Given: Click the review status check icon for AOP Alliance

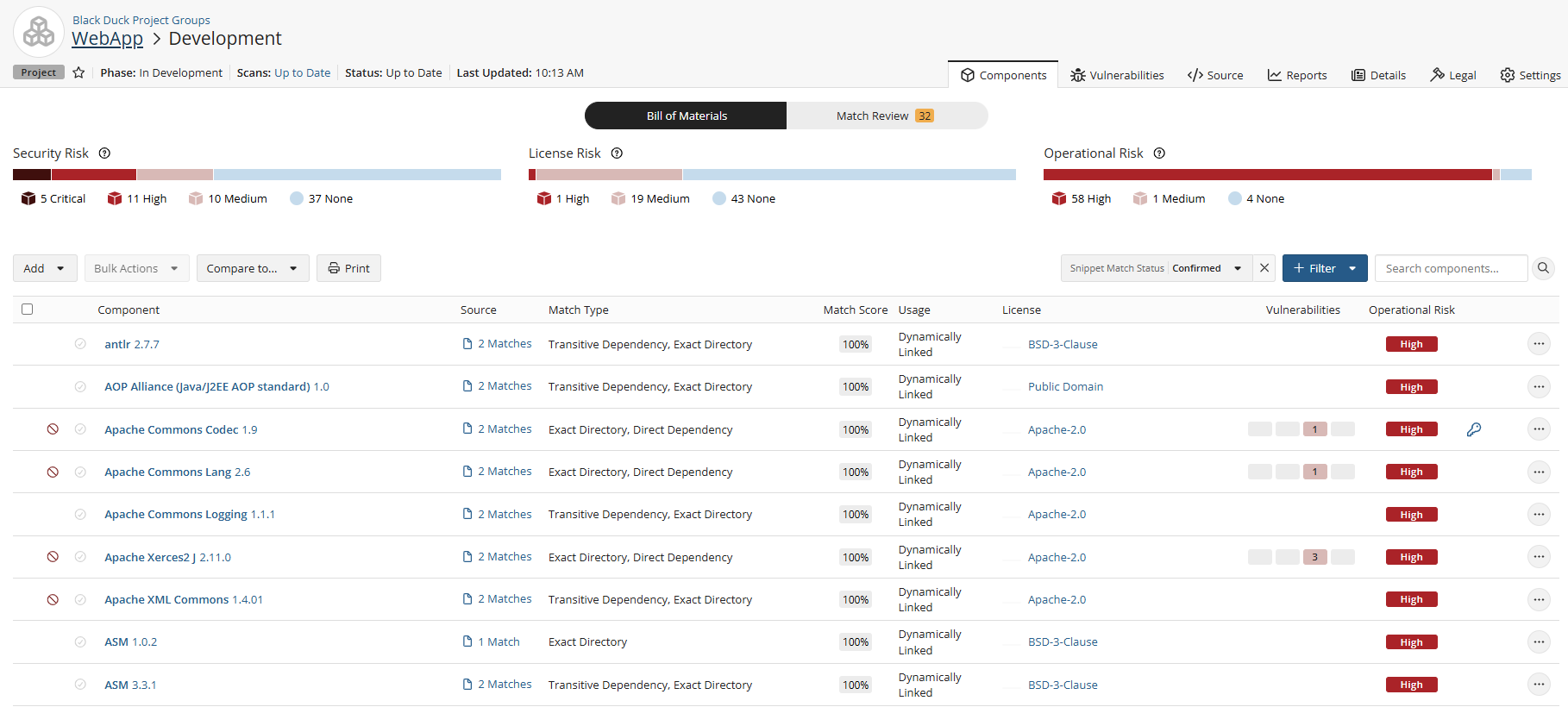Looking at the screenshot, I should coord(80,386).
